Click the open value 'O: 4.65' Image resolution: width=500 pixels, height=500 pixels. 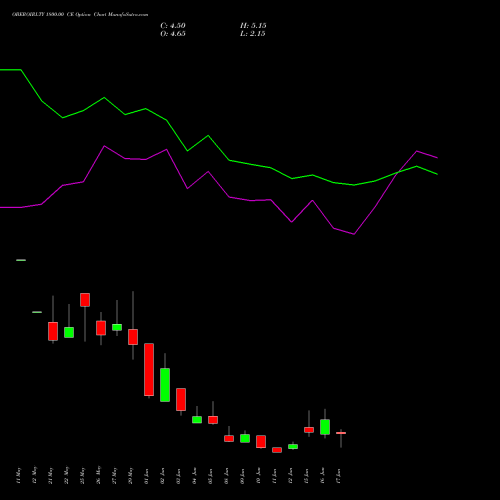(173, 34)
